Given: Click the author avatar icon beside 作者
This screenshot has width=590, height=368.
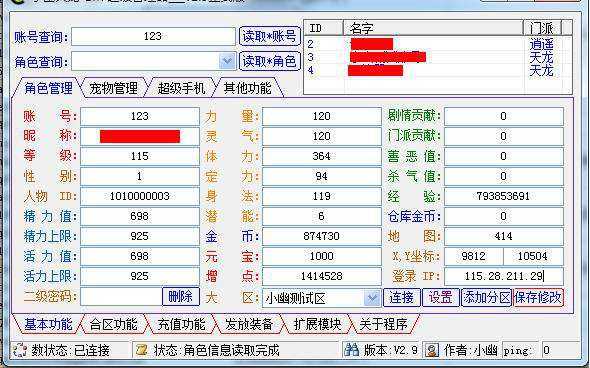Looking at the screenshot, I should 432,350.
